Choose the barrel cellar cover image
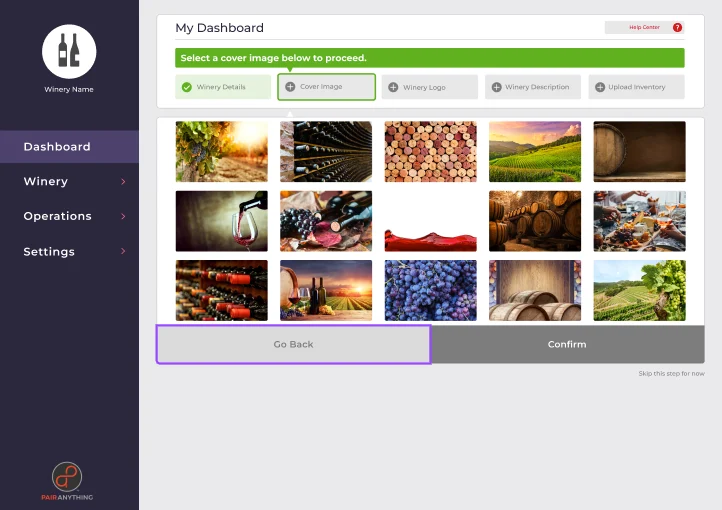The width and height of the screenshot is (722, 510). 535,221
